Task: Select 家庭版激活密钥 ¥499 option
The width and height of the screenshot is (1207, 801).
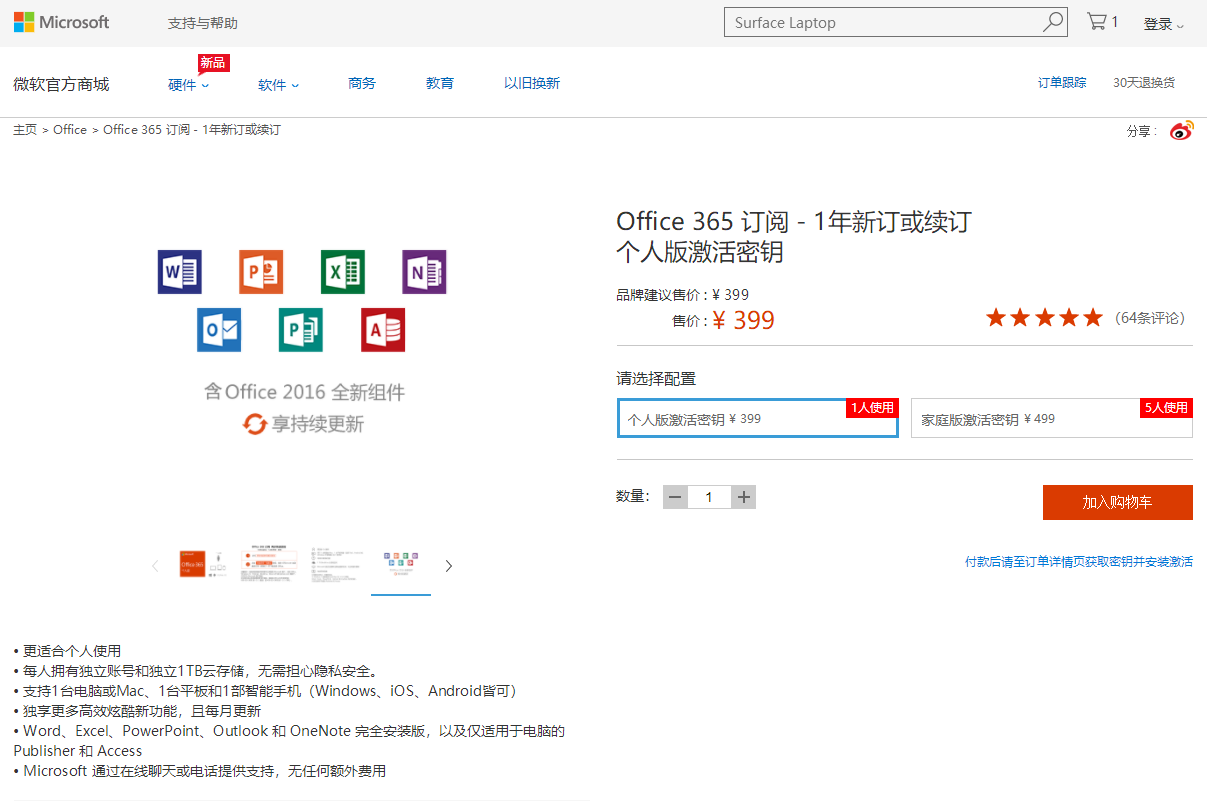Action: pyautogui.click(x=1051, y=419)
